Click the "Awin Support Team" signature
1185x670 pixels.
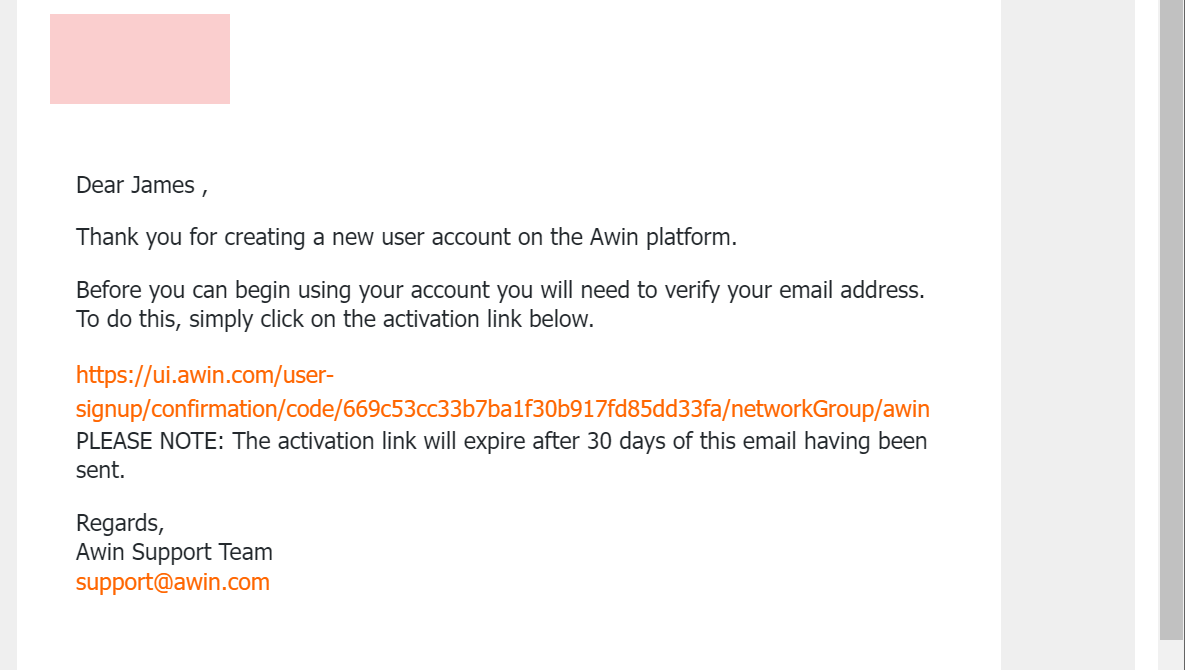(174, 552)
